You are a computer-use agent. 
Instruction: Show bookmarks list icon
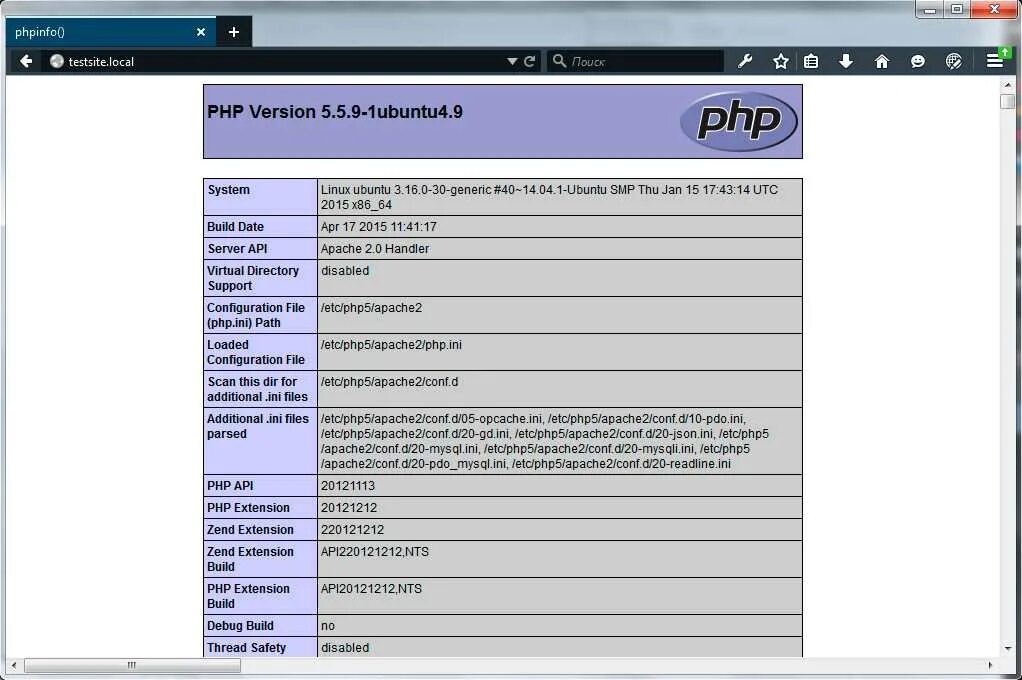click(811, 61)
